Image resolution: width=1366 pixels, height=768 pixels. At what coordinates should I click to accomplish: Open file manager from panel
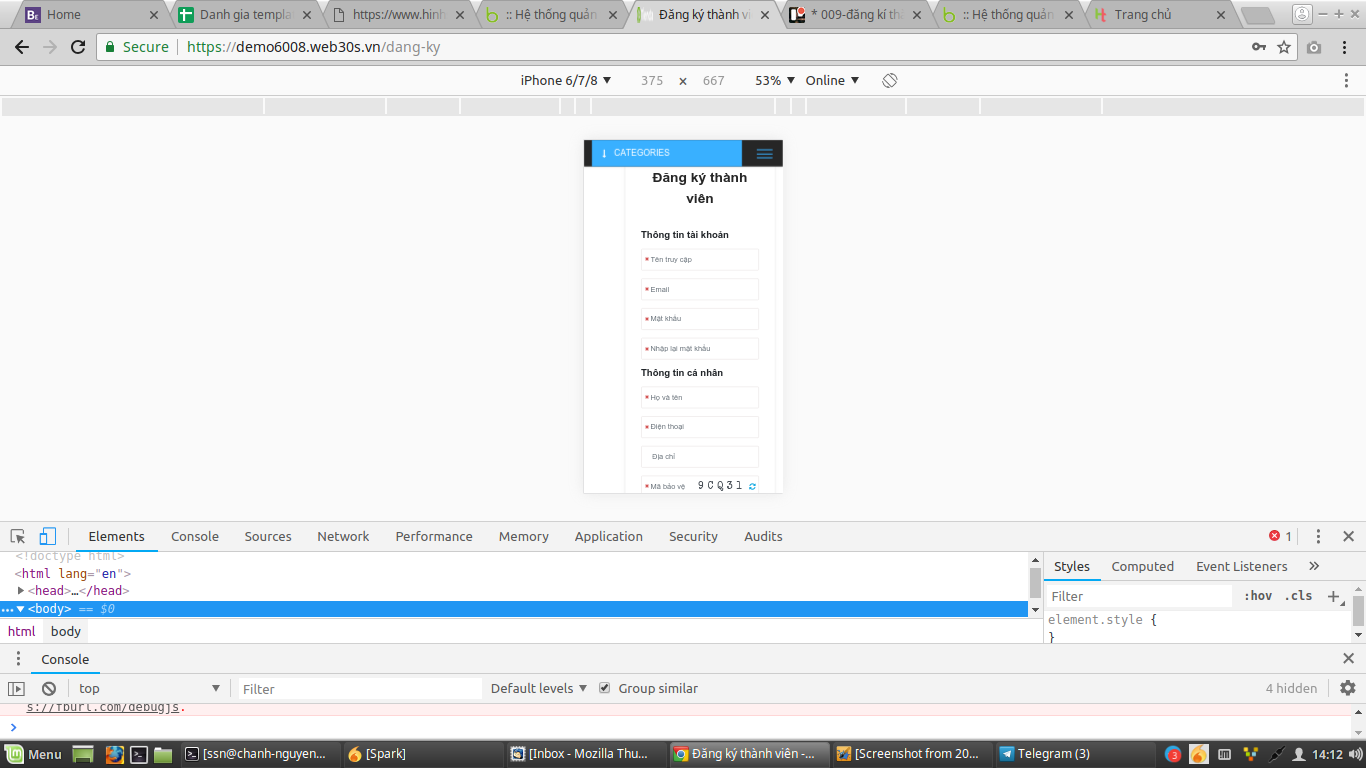pyautogui.click(x=163, y=754)
